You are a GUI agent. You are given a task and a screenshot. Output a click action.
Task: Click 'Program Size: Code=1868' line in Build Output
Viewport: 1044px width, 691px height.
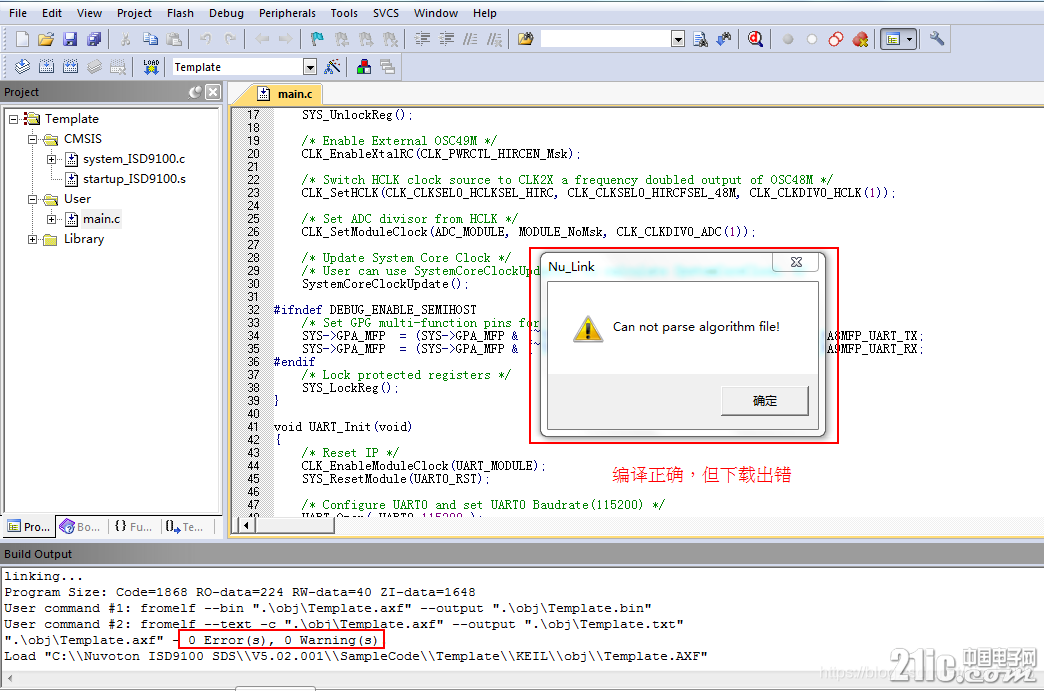240,592
